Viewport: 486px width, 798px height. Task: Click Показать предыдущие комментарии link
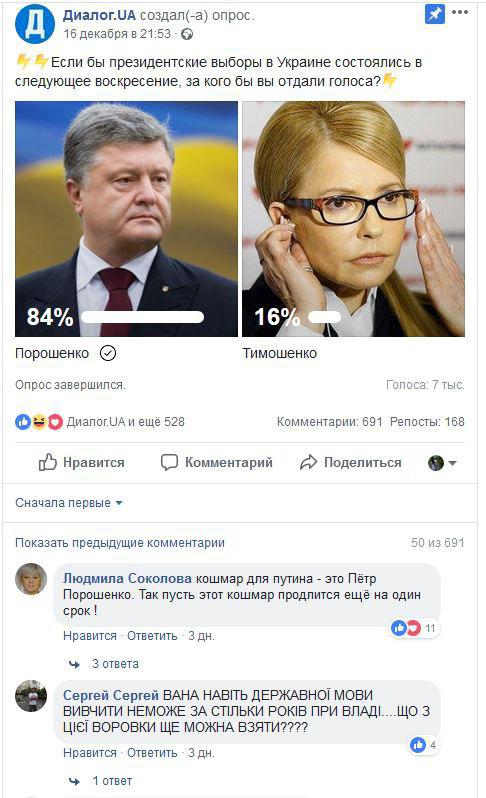click(x=120, y=543)
